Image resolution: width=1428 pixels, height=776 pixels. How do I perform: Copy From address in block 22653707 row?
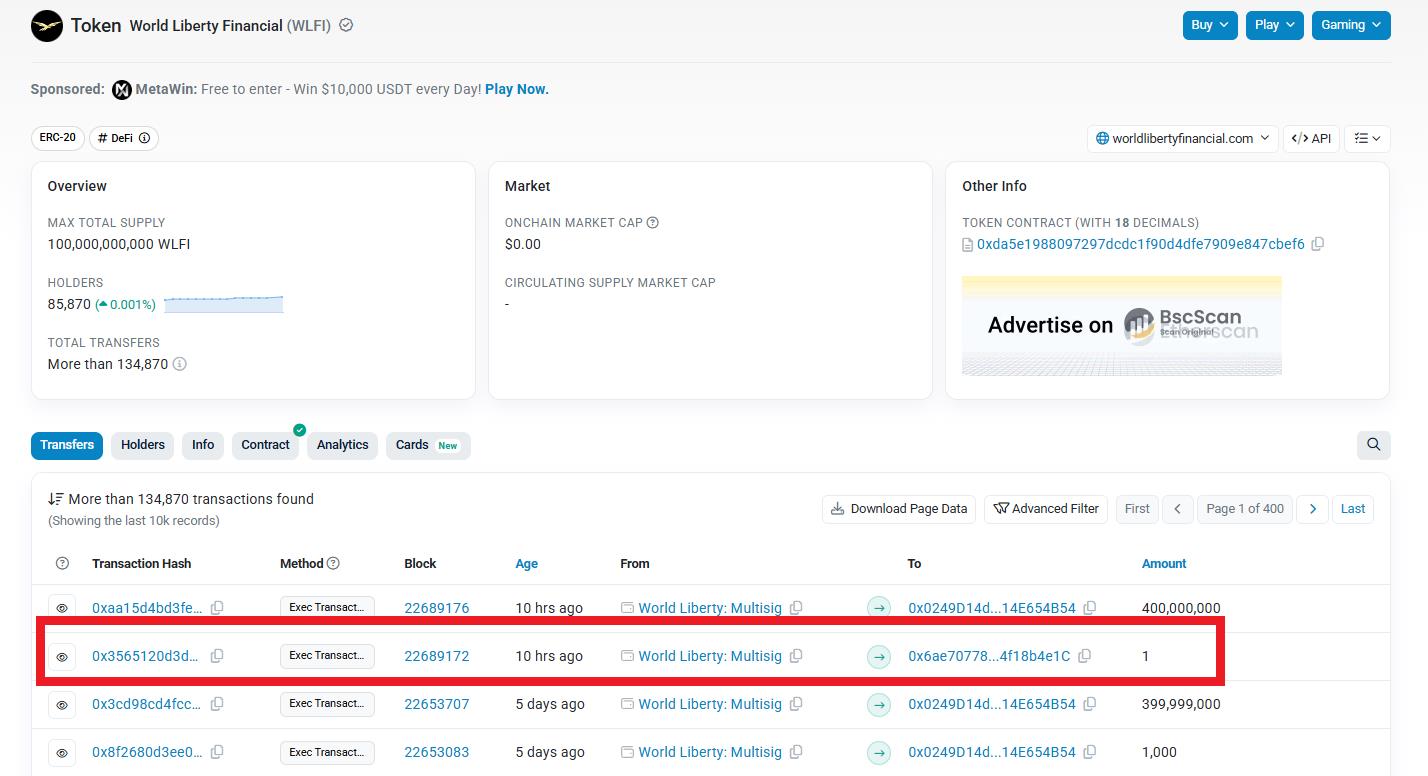[796, 704]
